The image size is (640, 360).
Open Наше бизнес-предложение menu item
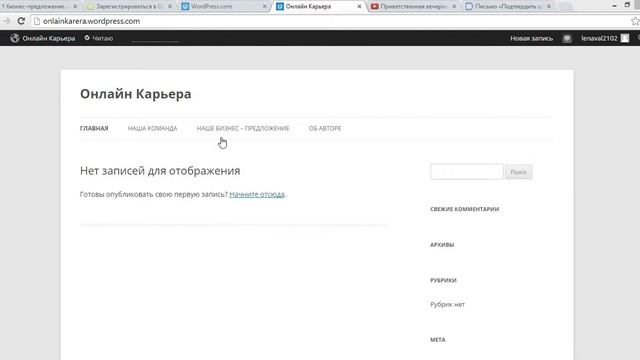pos(243,128)
